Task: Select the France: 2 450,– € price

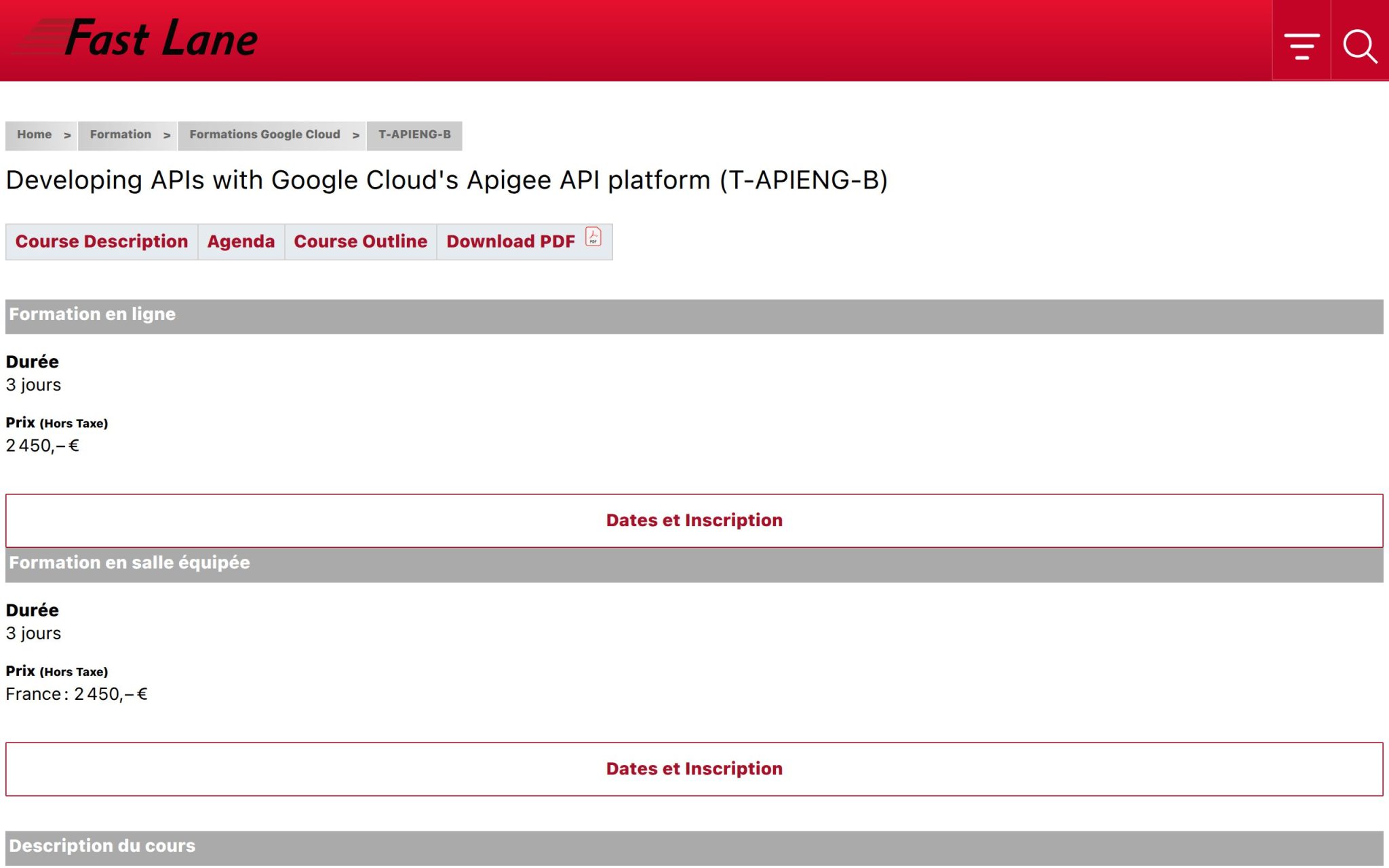Action: click(x=77, y=694)
